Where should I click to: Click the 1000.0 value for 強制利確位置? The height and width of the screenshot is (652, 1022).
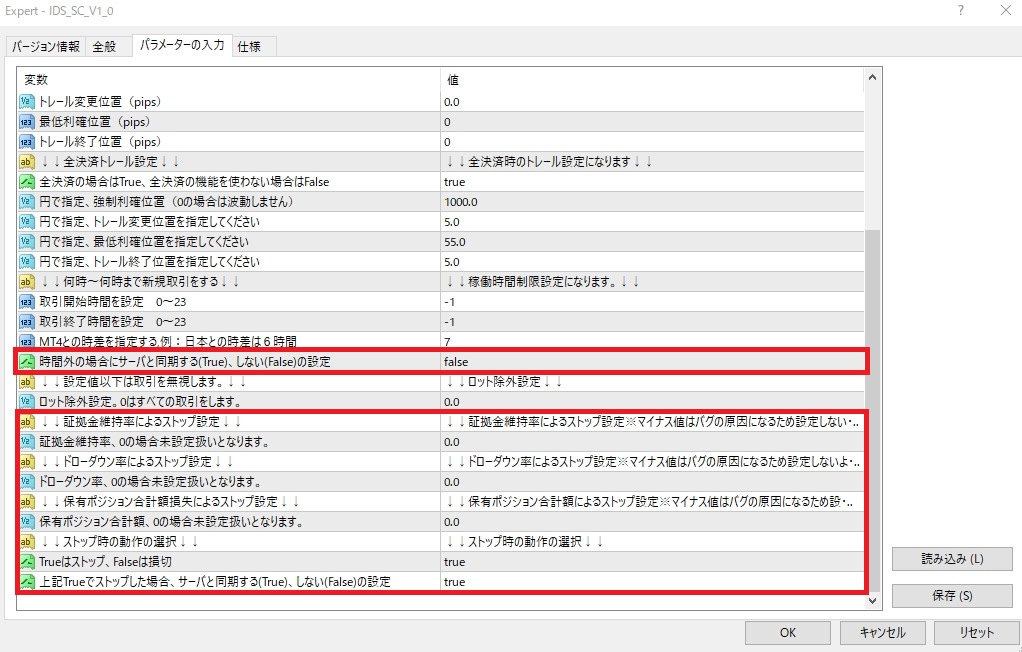point(460,201)
